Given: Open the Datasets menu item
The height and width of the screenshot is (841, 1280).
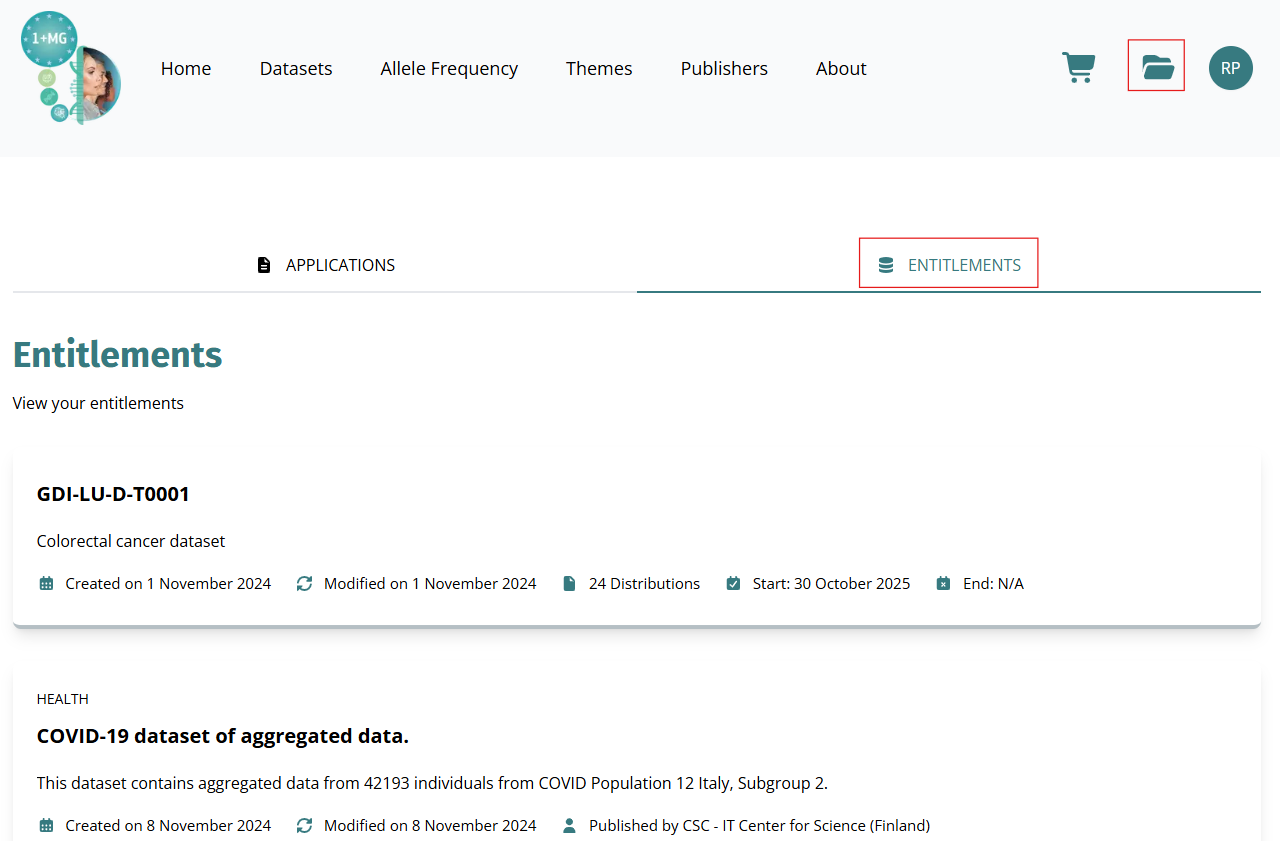Looking at the screenshot, I should point(296,68).
